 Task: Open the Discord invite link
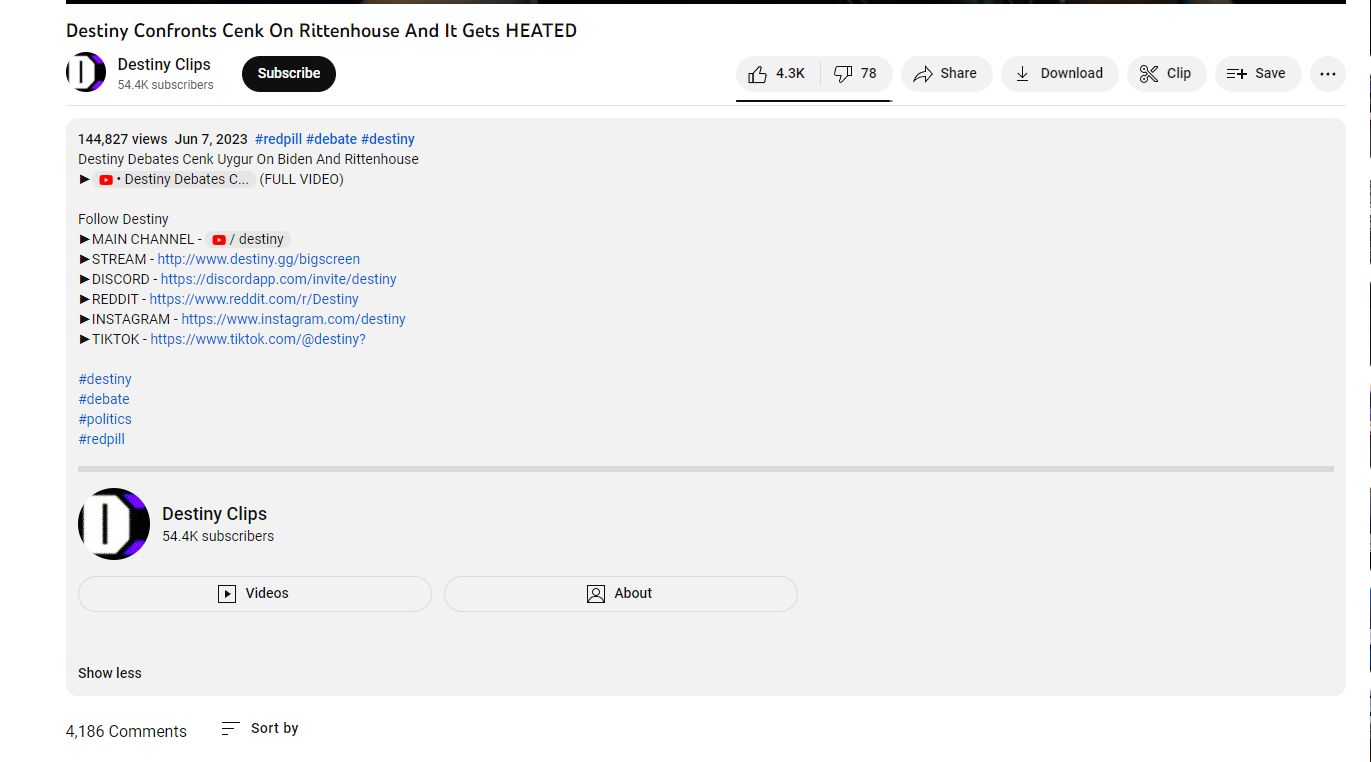tap(278, 279)
